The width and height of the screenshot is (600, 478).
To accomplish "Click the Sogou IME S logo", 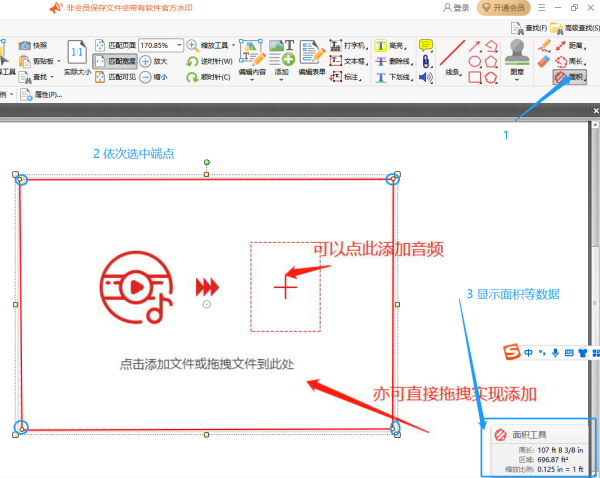I will (x=511, y=352).
